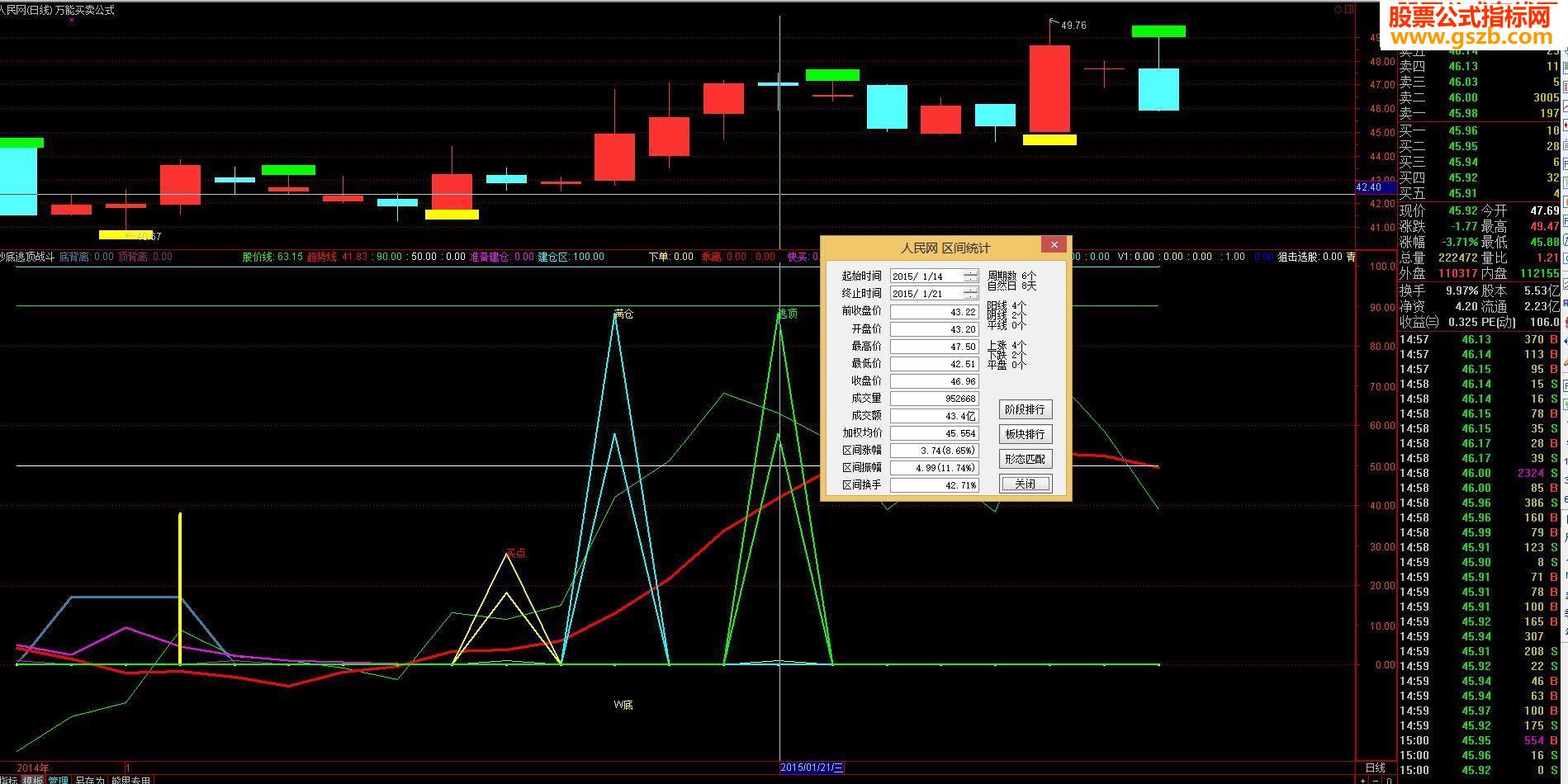The width and height of the screenshot is (1568, 784).
Task: Click the 建仓区:100.00 readout
Action: (571, 257)
